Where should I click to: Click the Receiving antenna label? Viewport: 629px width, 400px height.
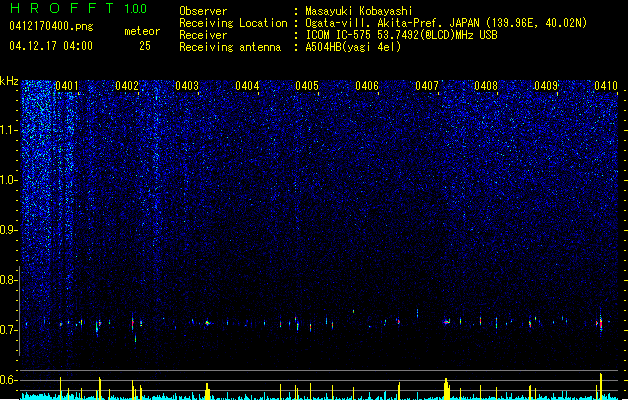230,47
